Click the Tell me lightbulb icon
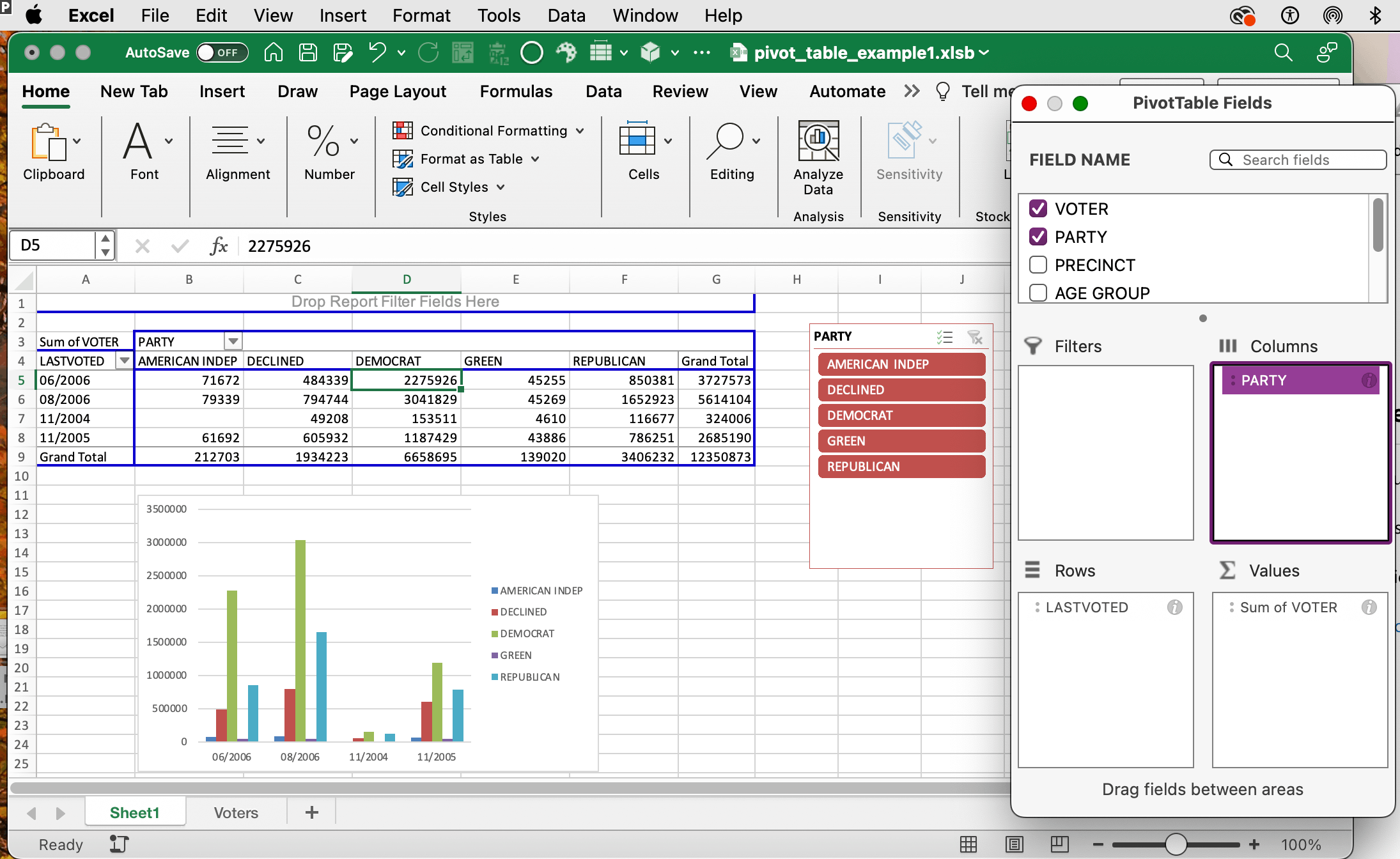This screenshot has height=859, width=1400. [943, 91]
